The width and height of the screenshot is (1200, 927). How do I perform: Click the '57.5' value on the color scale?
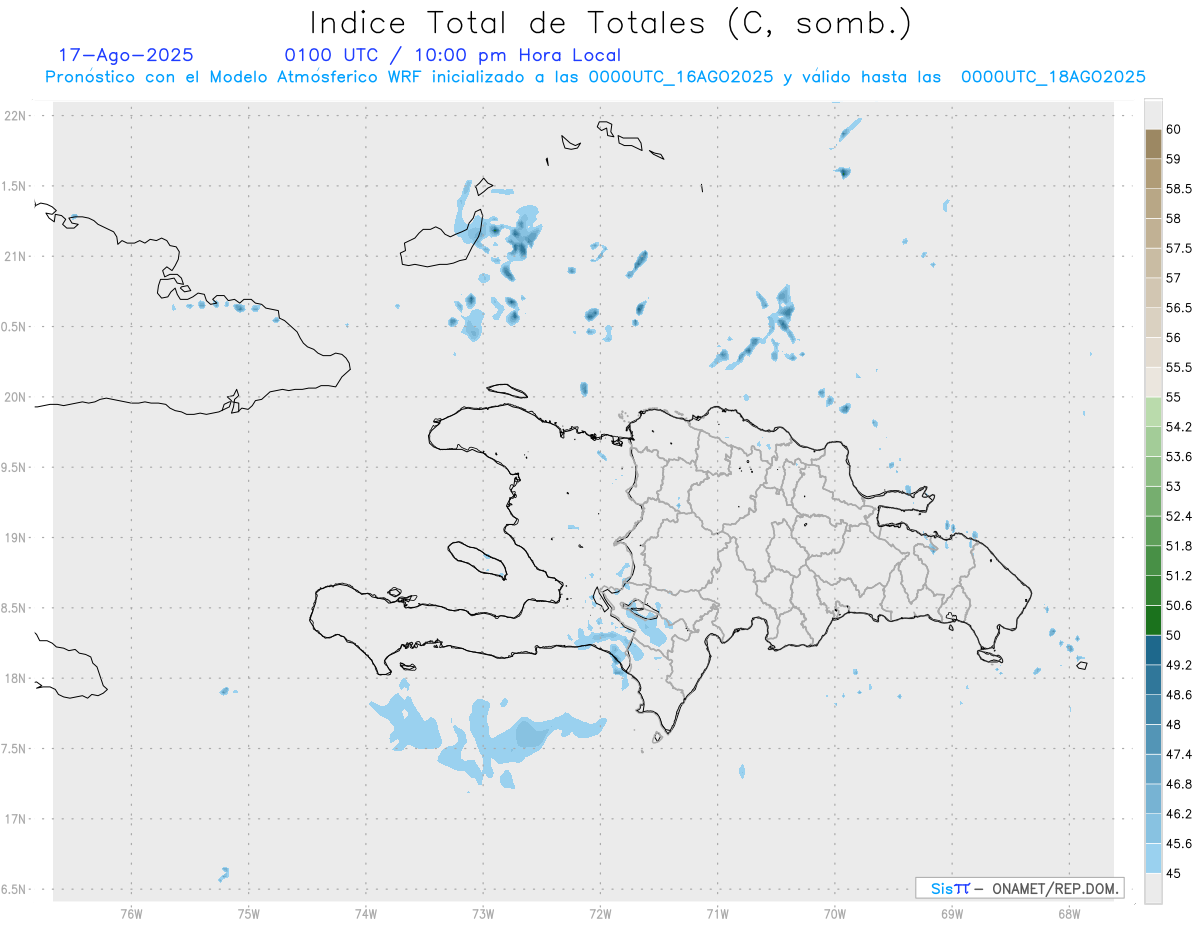point(1179,248)
